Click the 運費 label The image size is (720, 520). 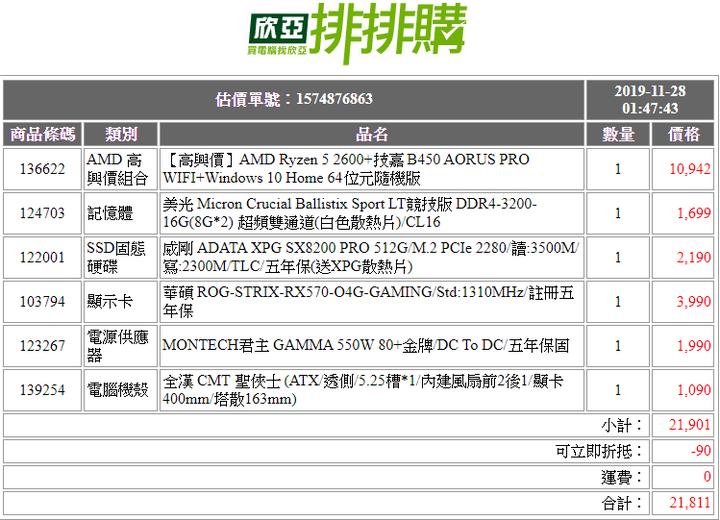(622, 477)
